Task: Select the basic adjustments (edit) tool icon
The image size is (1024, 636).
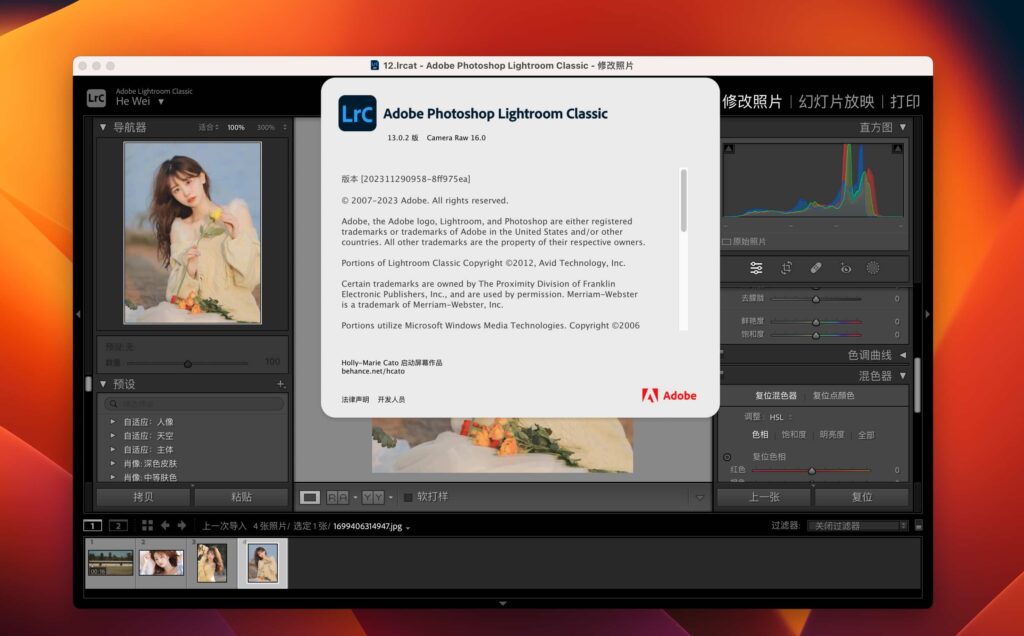Action: (x=756, y=268)
